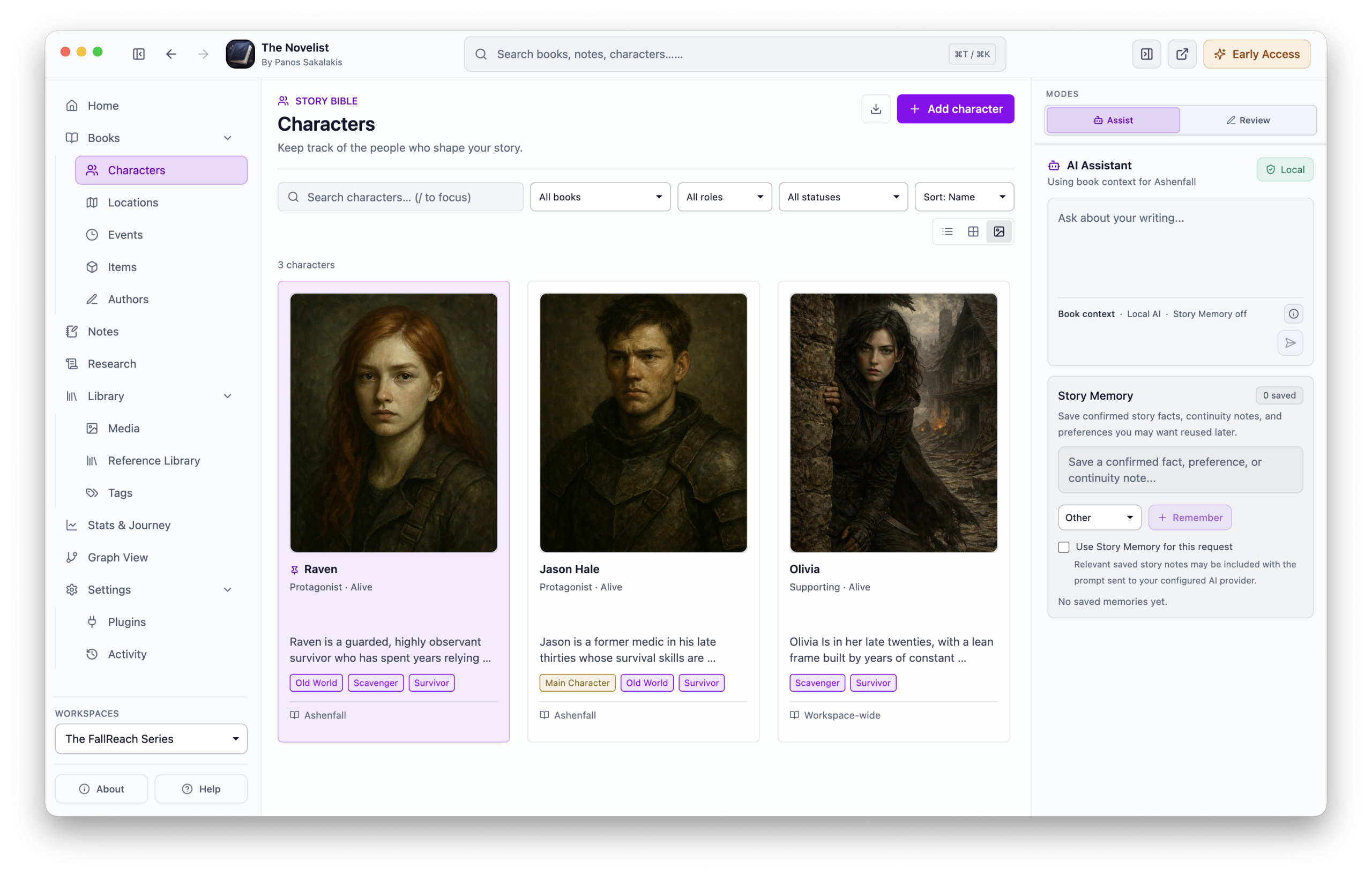Open Tags in the Library section
The height and width of the screenshot is (876, 1372).
pyautogui.click(x=161, y=493)
